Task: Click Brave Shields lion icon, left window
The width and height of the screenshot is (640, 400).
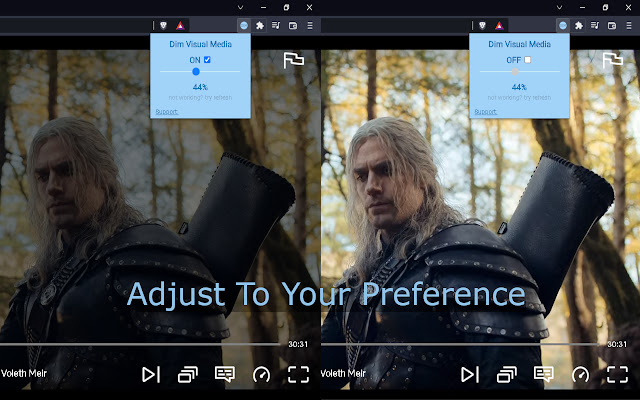Action: (x=163, y=26)
